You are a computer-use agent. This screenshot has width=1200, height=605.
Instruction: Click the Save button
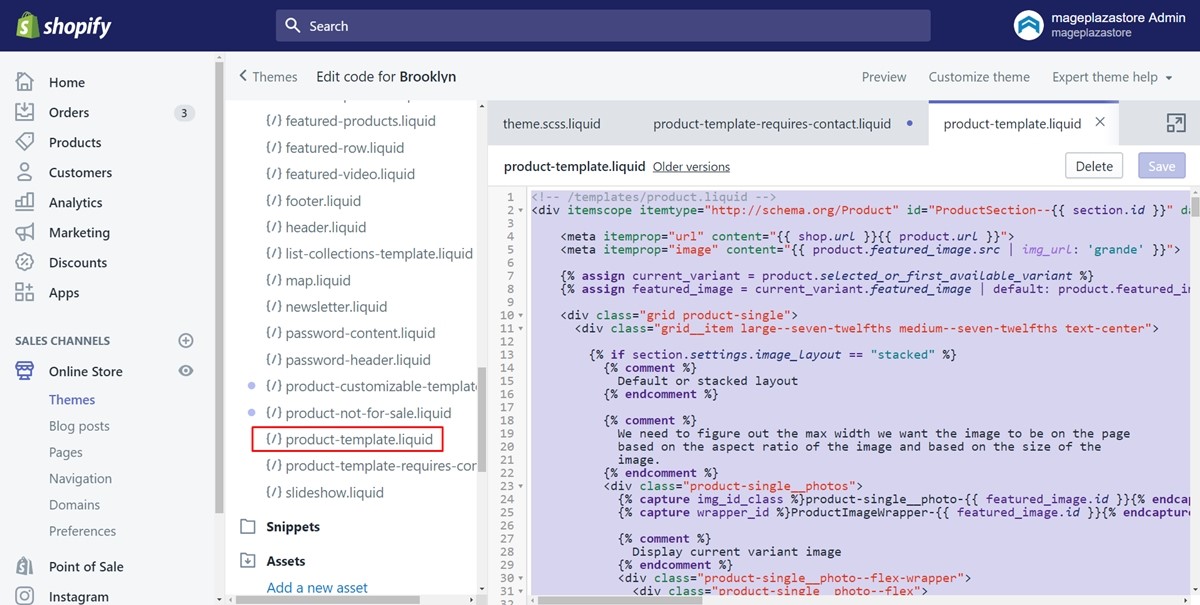[x=1161, y=166]
